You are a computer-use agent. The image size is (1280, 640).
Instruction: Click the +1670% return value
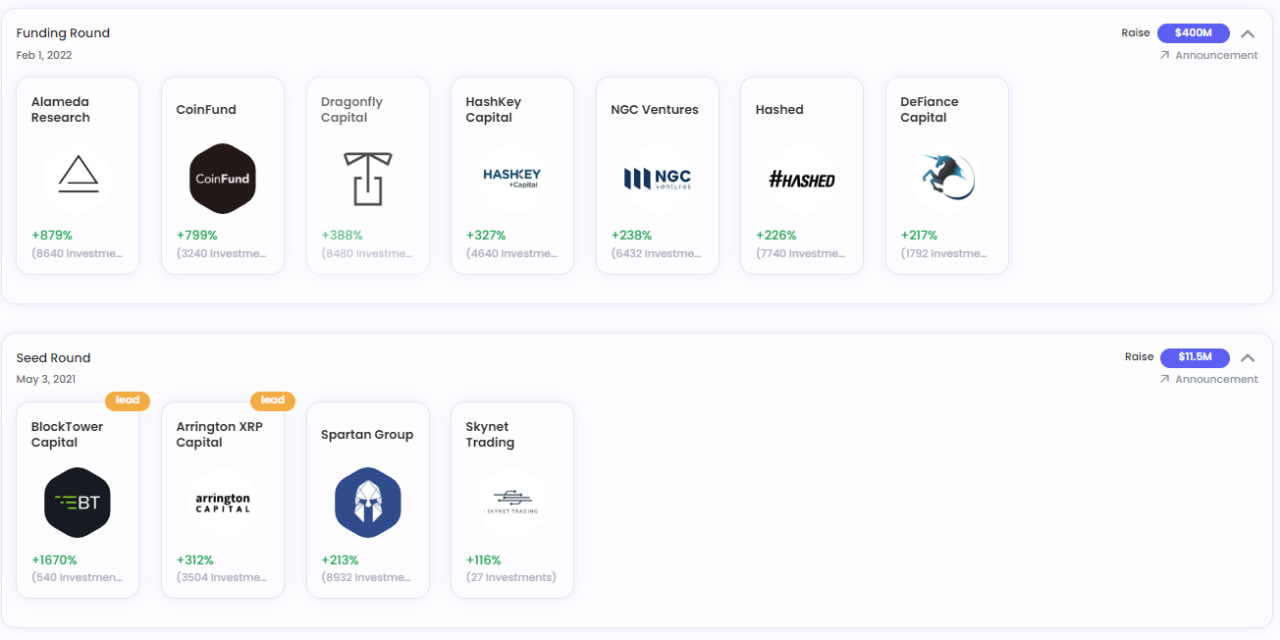coord(54,560)
